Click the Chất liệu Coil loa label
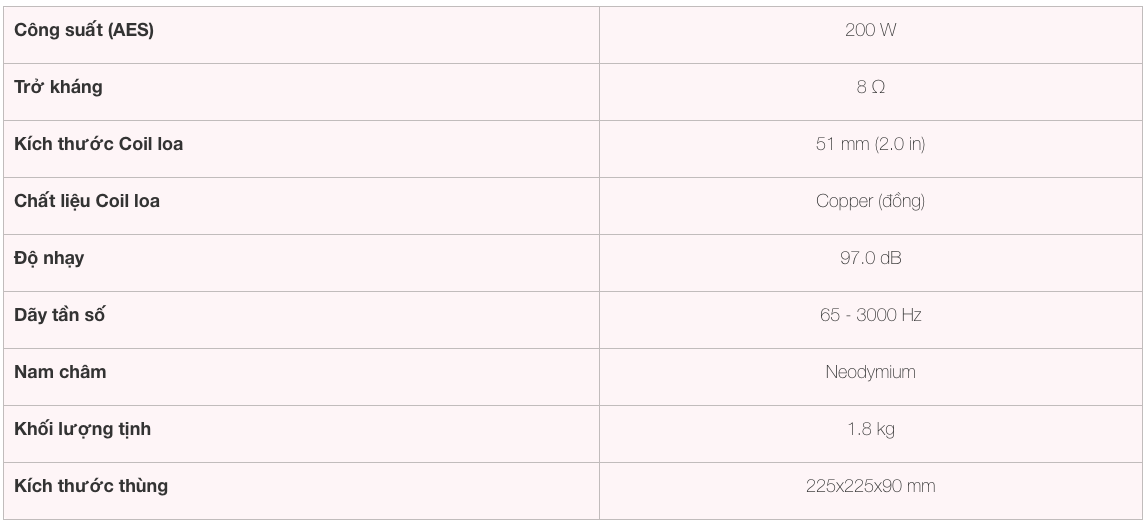The width and height of the screenshot is (1148, 522). tap(87, 201)
